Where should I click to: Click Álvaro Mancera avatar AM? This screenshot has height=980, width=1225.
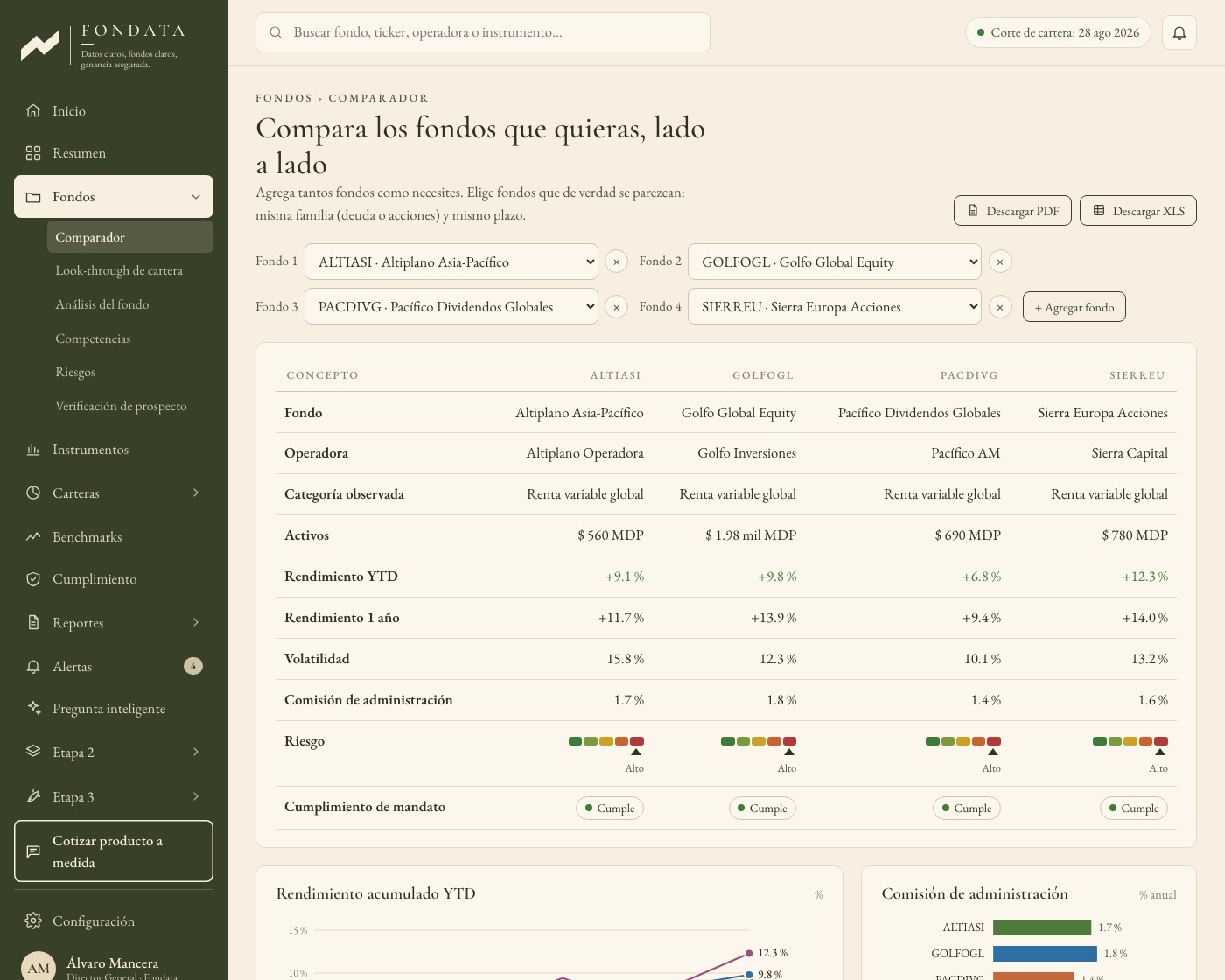38,967
